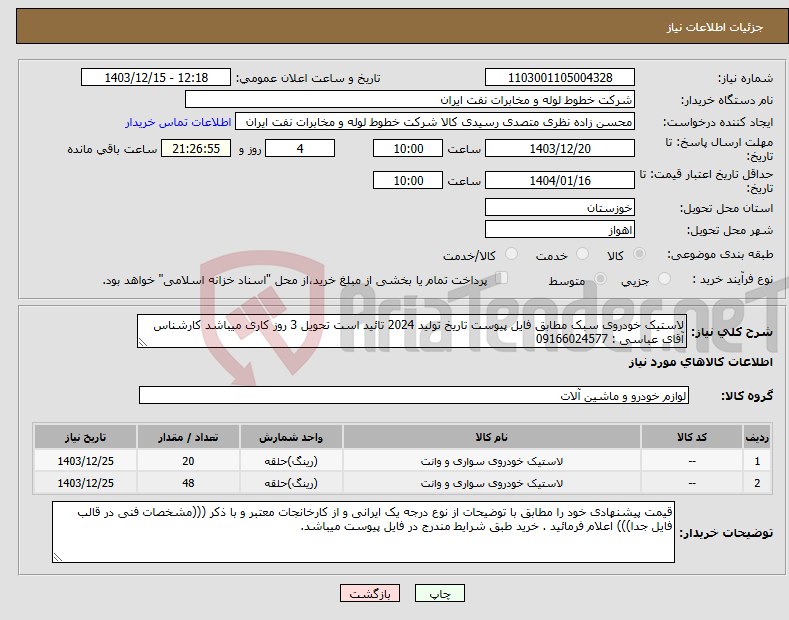Click the price validity time 10:00 field
This screenshot has width=789, height=620.
point(408,180)
